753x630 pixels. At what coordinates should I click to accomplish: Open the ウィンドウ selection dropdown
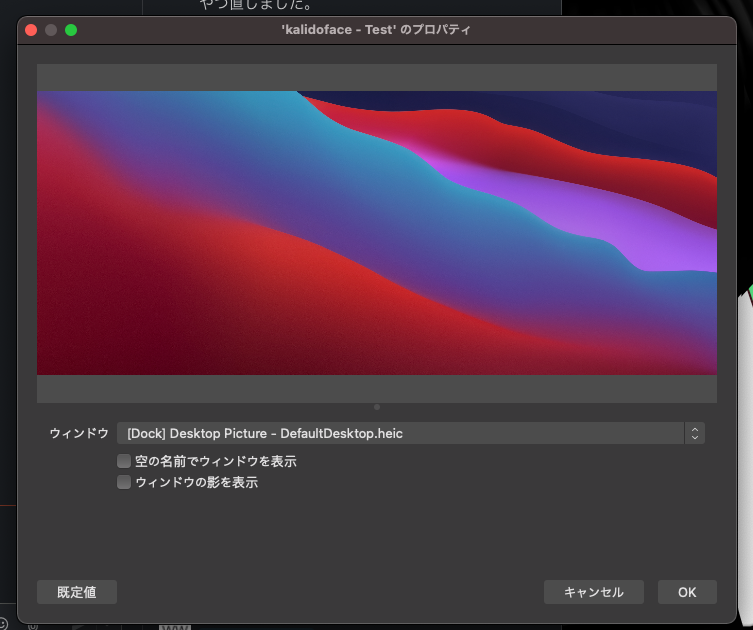point(411,433)
